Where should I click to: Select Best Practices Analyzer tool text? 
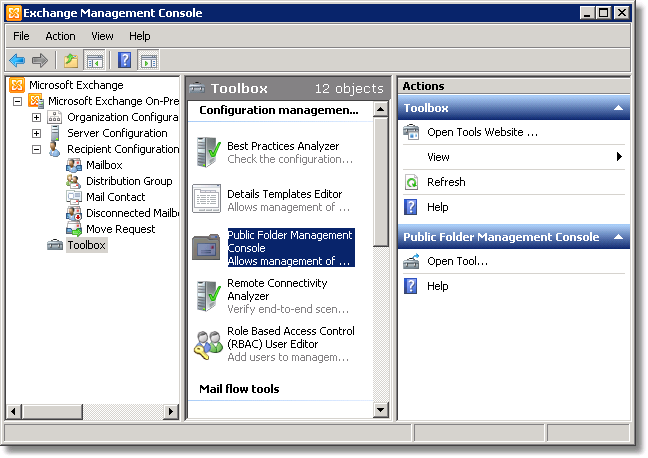pyautogui.click(x=283, y=146)
